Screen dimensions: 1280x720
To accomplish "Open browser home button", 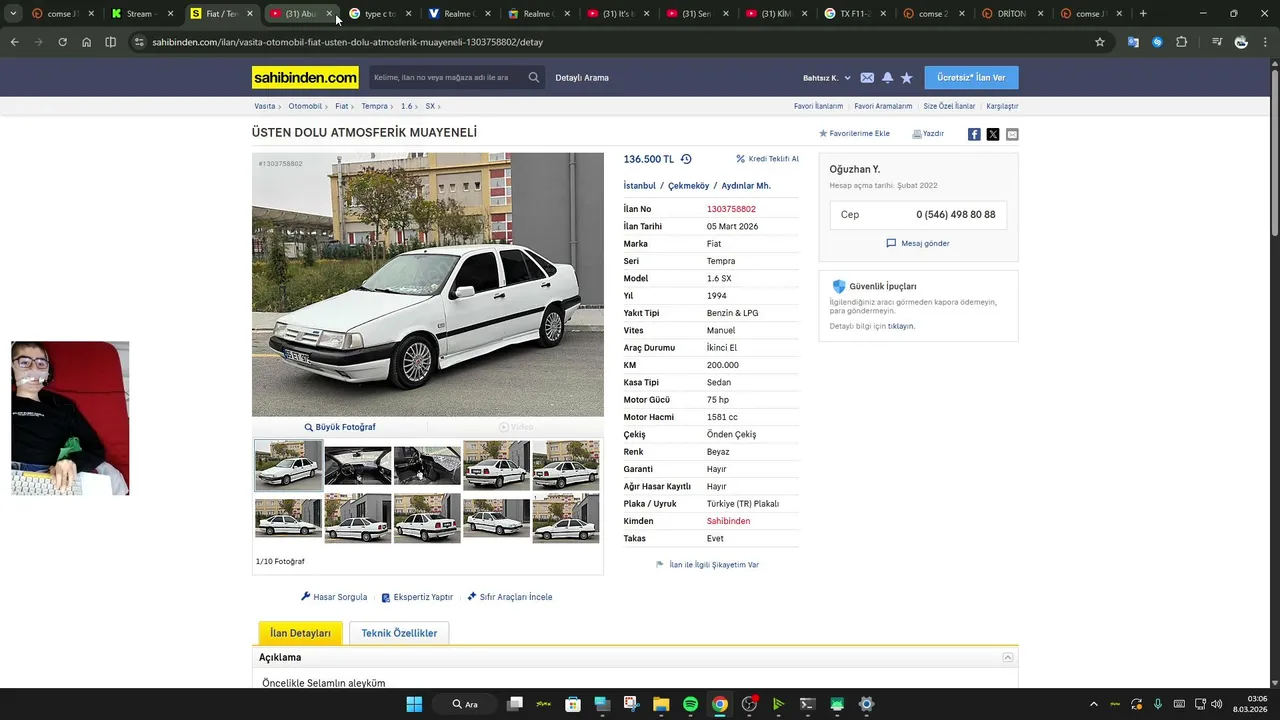I will 86,42.
